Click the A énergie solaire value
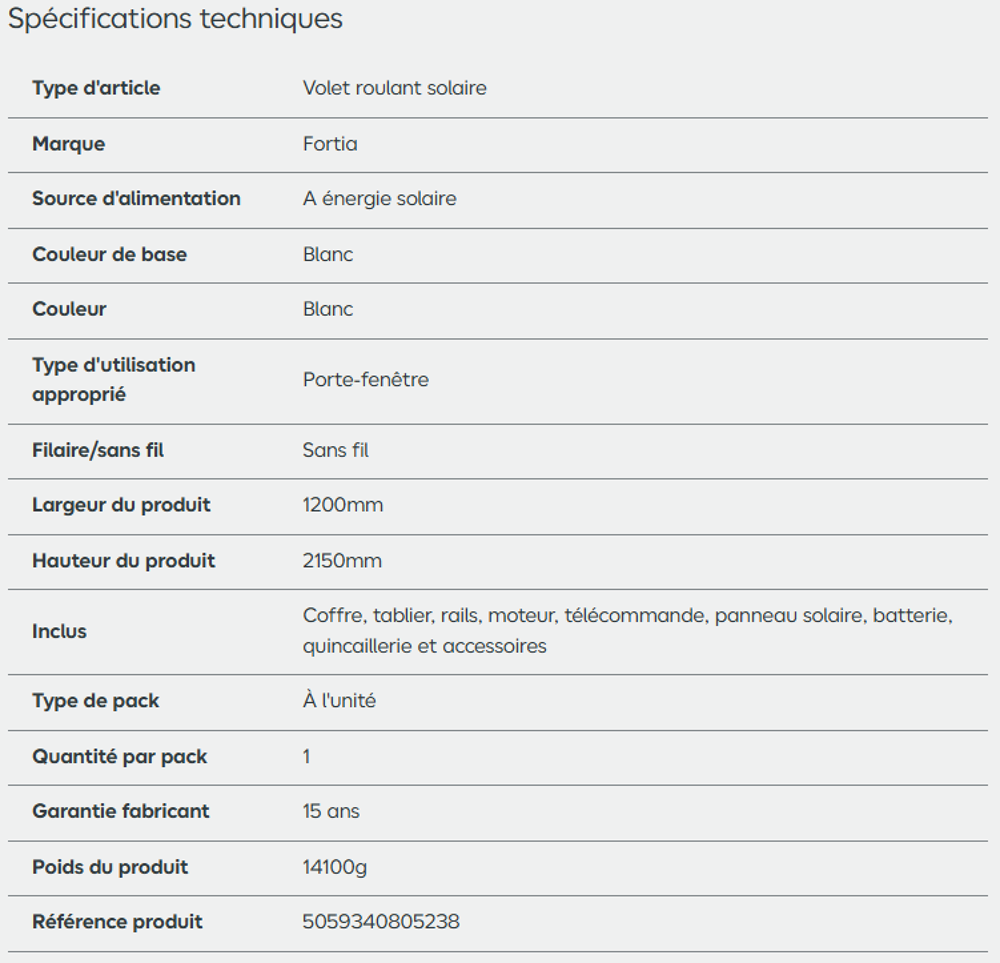Viewport: 1000px width, 963px height. (380, 199)
